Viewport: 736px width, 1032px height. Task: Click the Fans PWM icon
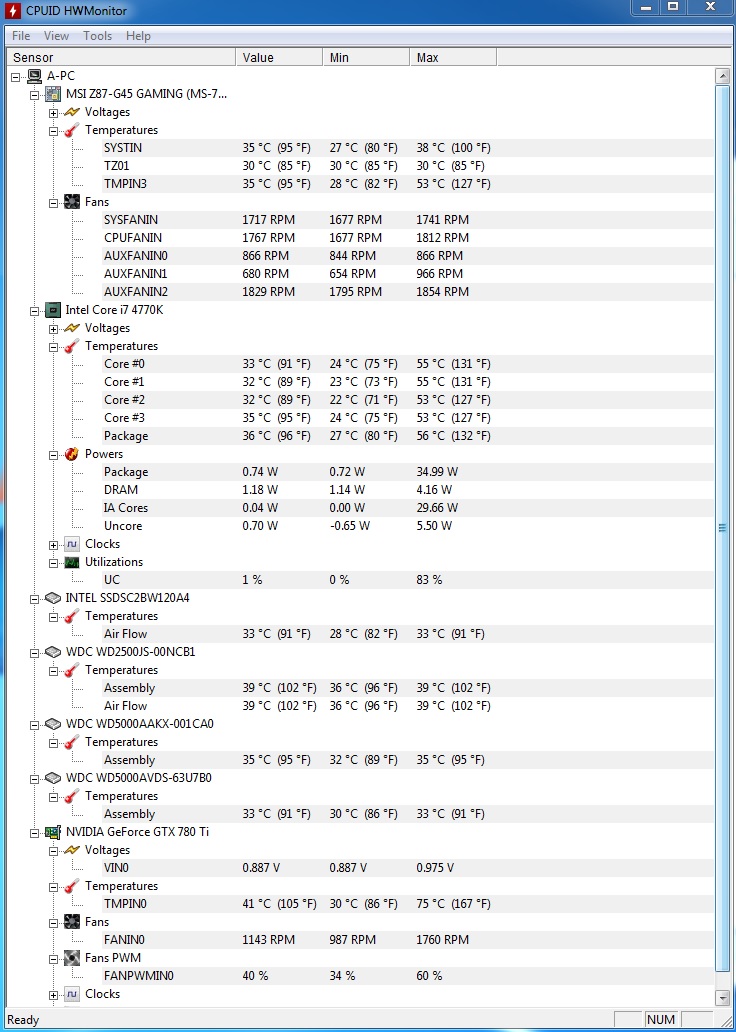point(72,958)
